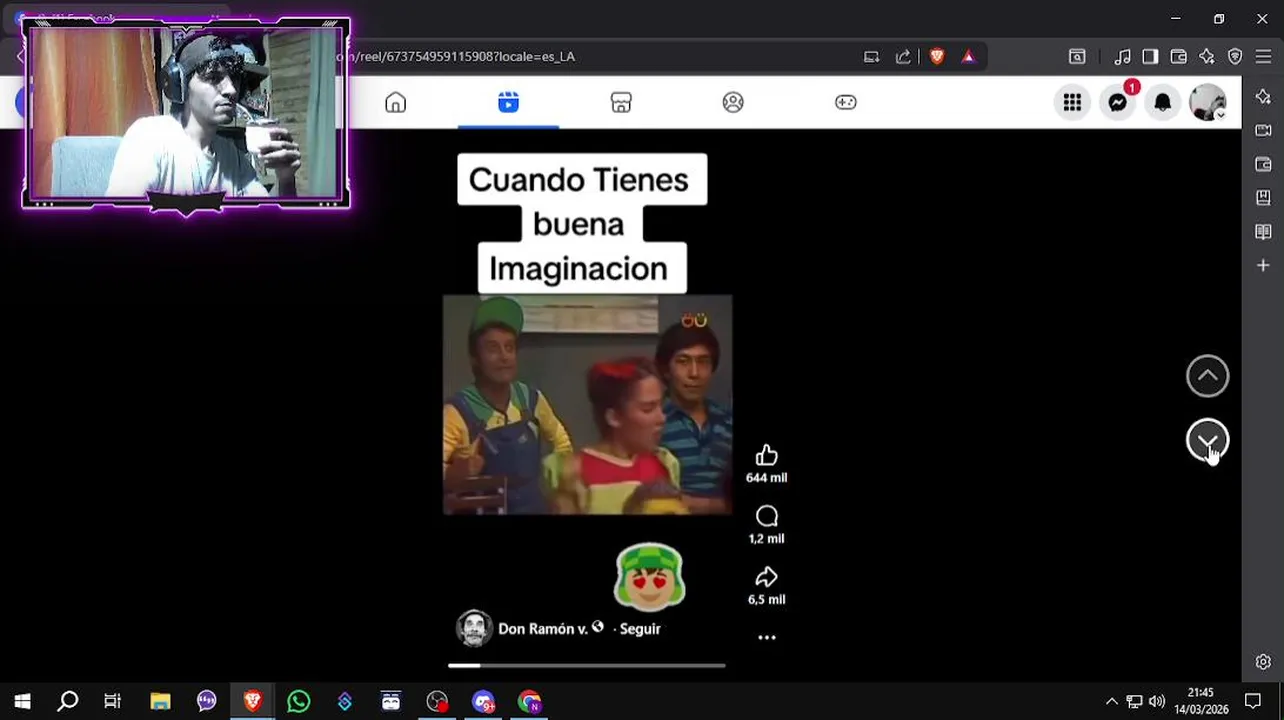
Task: Open bookmarks icon in right sidebar
Action: coord(1263,198)
